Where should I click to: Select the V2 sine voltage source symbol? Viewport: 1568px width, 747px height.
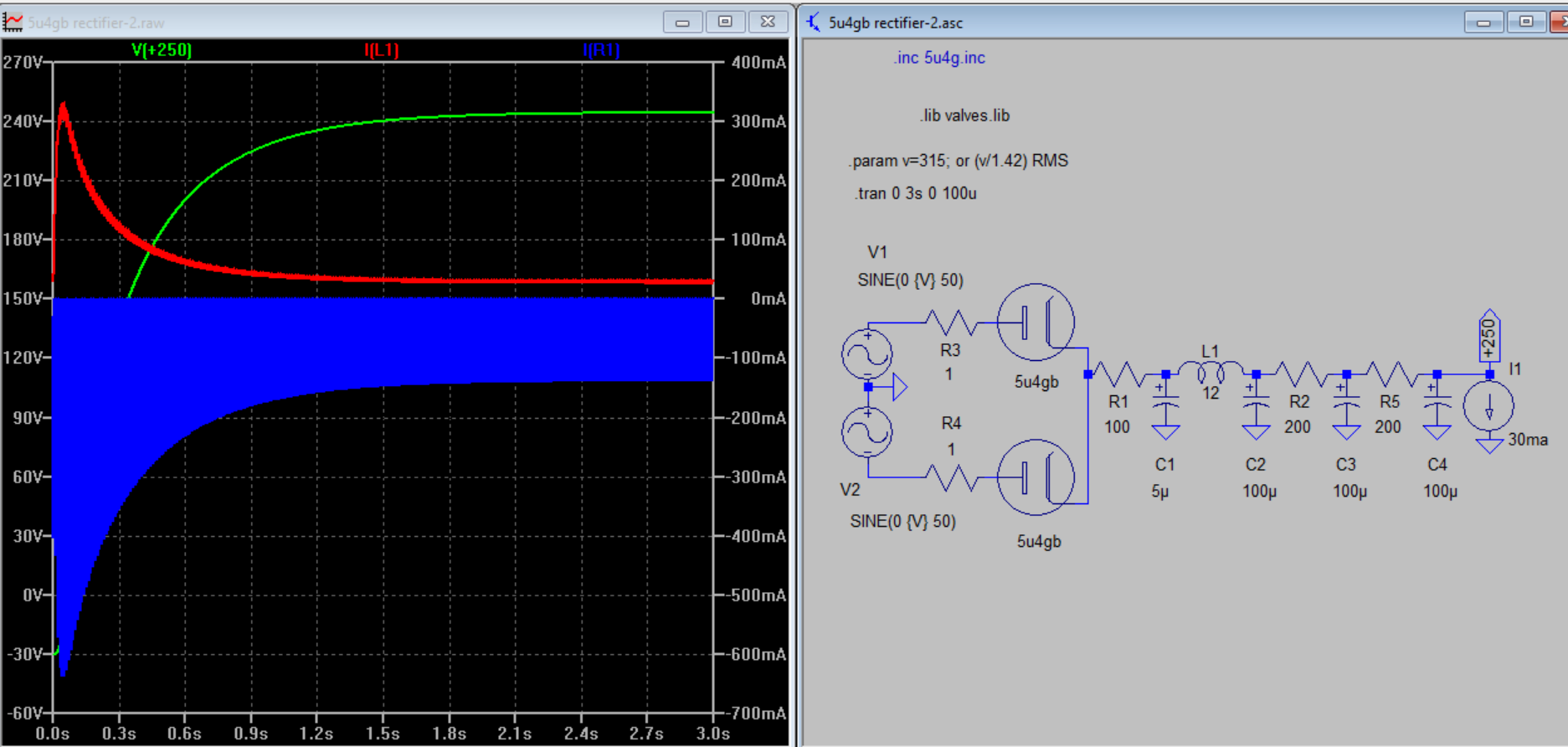866,432
